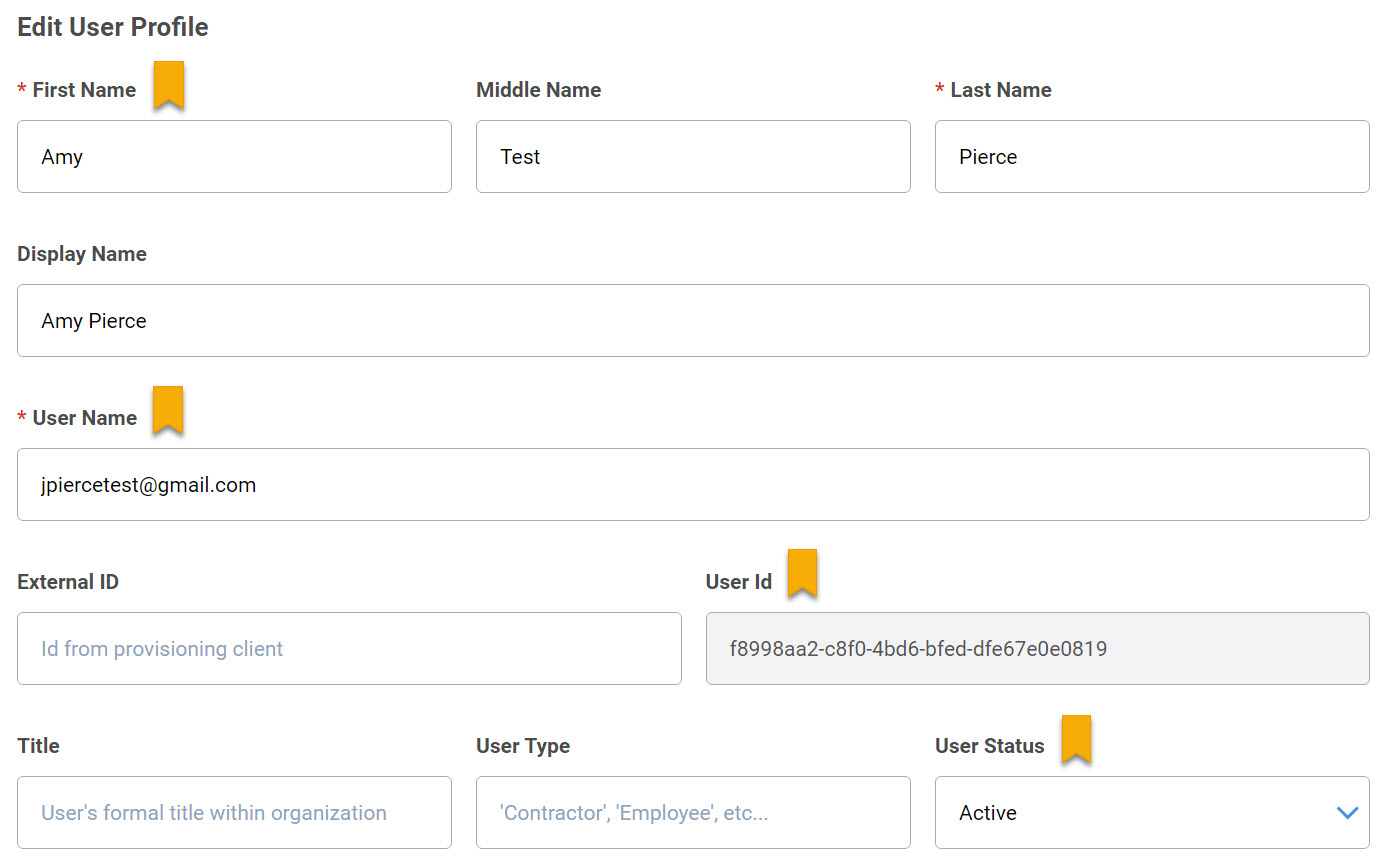1385x863 pixels.
Task: Click the "Edit User Profile" heading
Action: coord(113,27)
